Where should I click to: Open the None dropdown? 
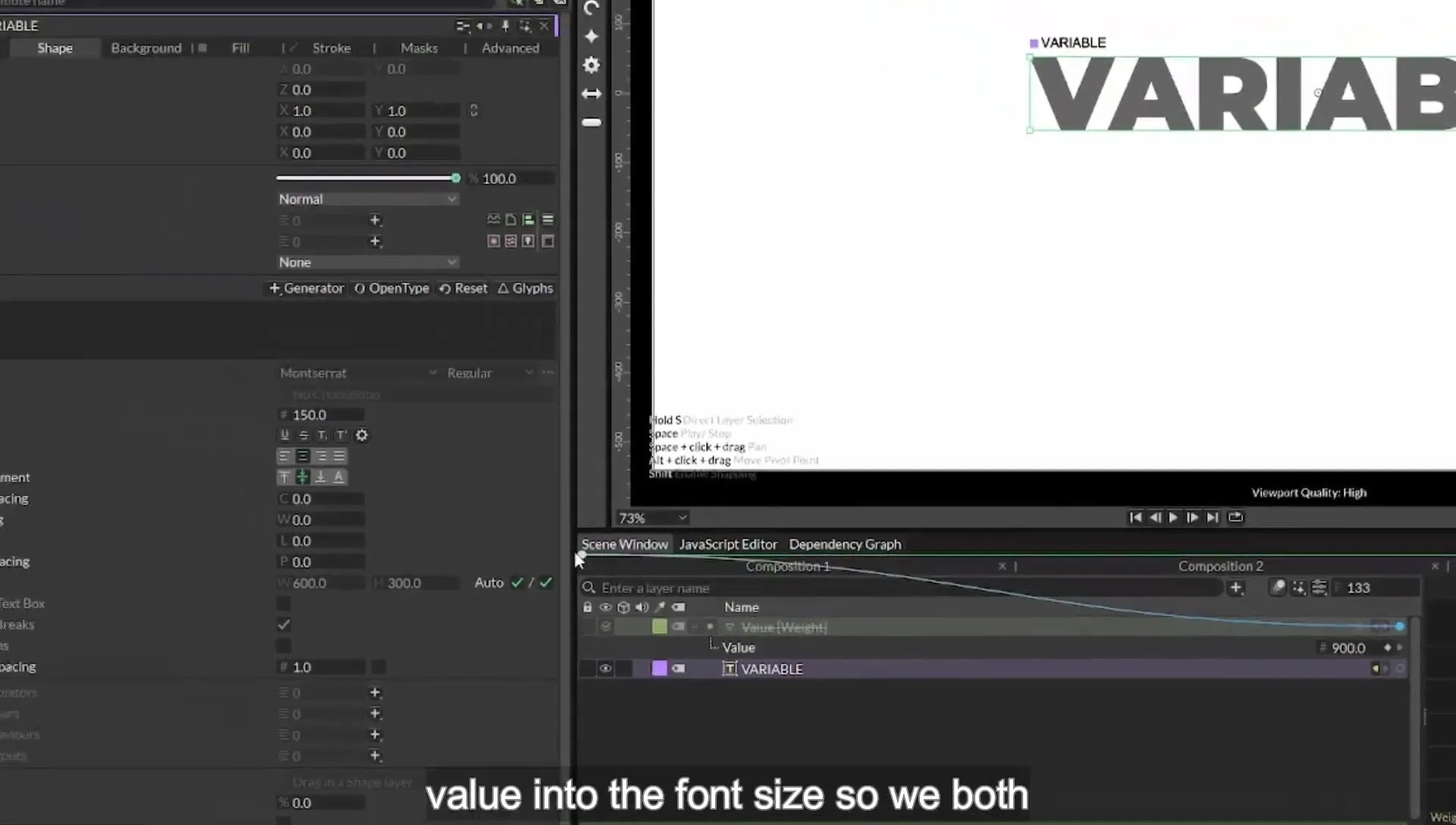click(x=368, y=262)
